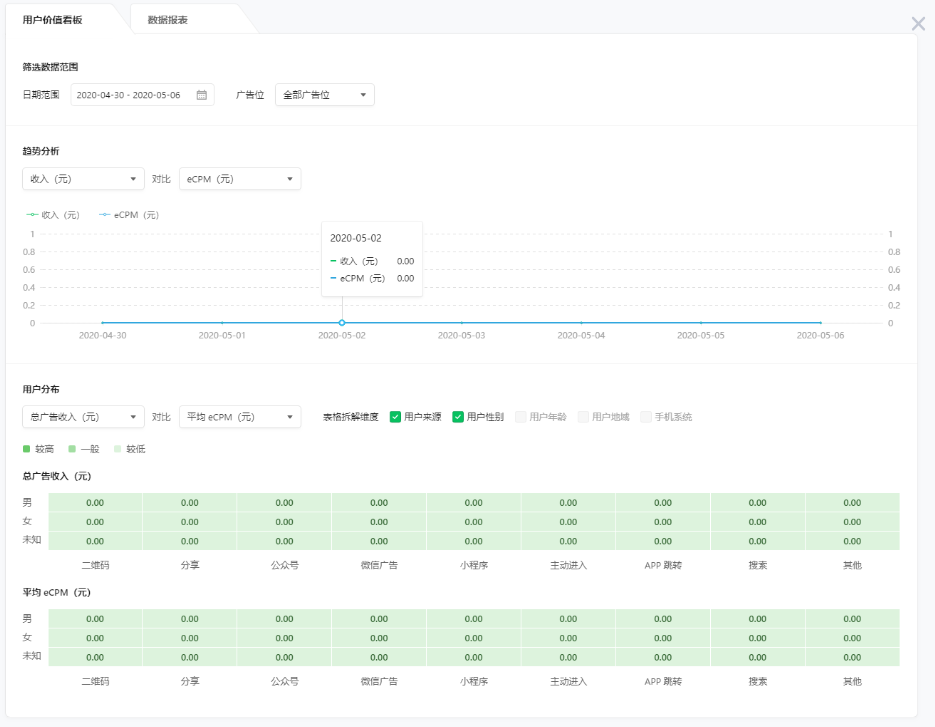Toggle eCPM（元） legend marker in chart

click(105, 215)
